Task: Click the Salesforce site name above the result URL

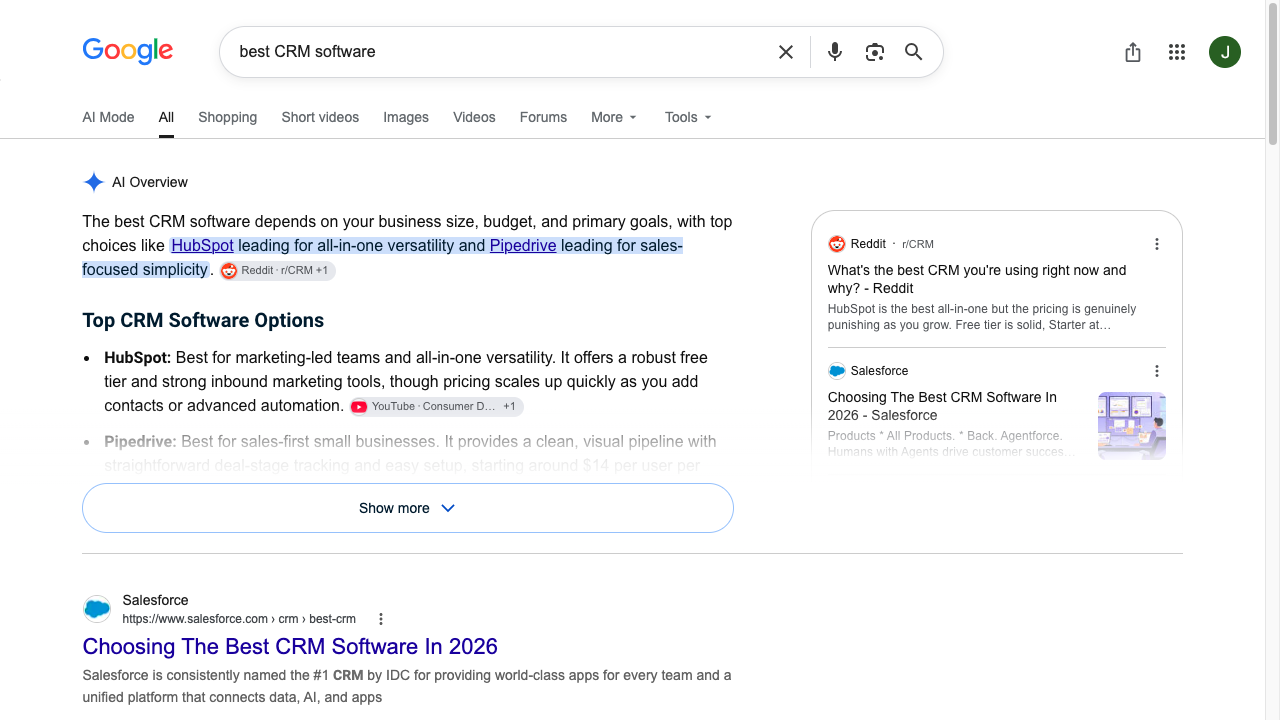Action: click(x=155, y=600)
